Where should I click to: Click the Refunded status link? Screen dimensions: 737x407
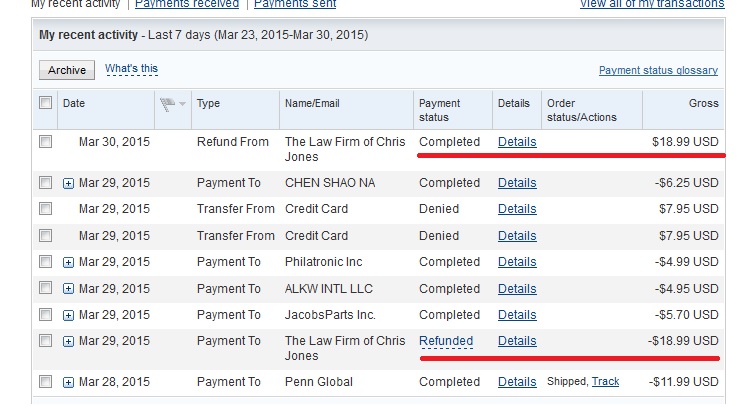(x=446, y=341)
